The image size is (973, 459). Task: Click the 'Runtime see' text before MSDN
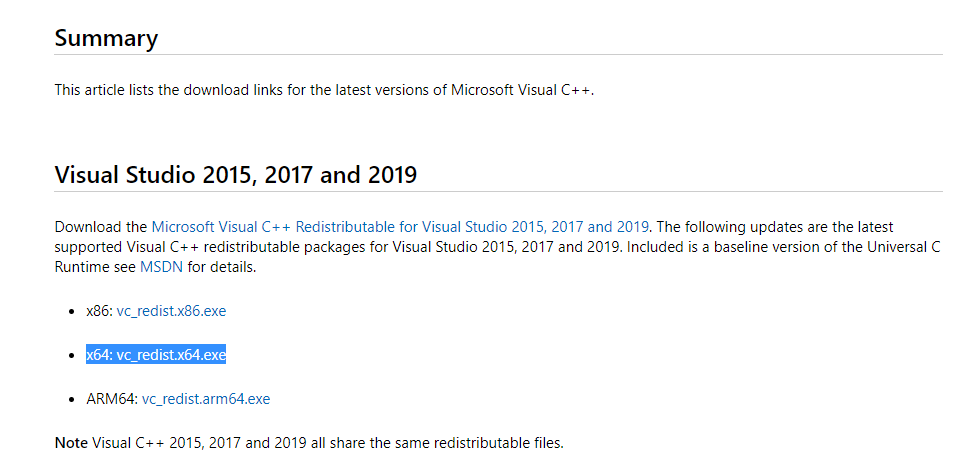95,267
